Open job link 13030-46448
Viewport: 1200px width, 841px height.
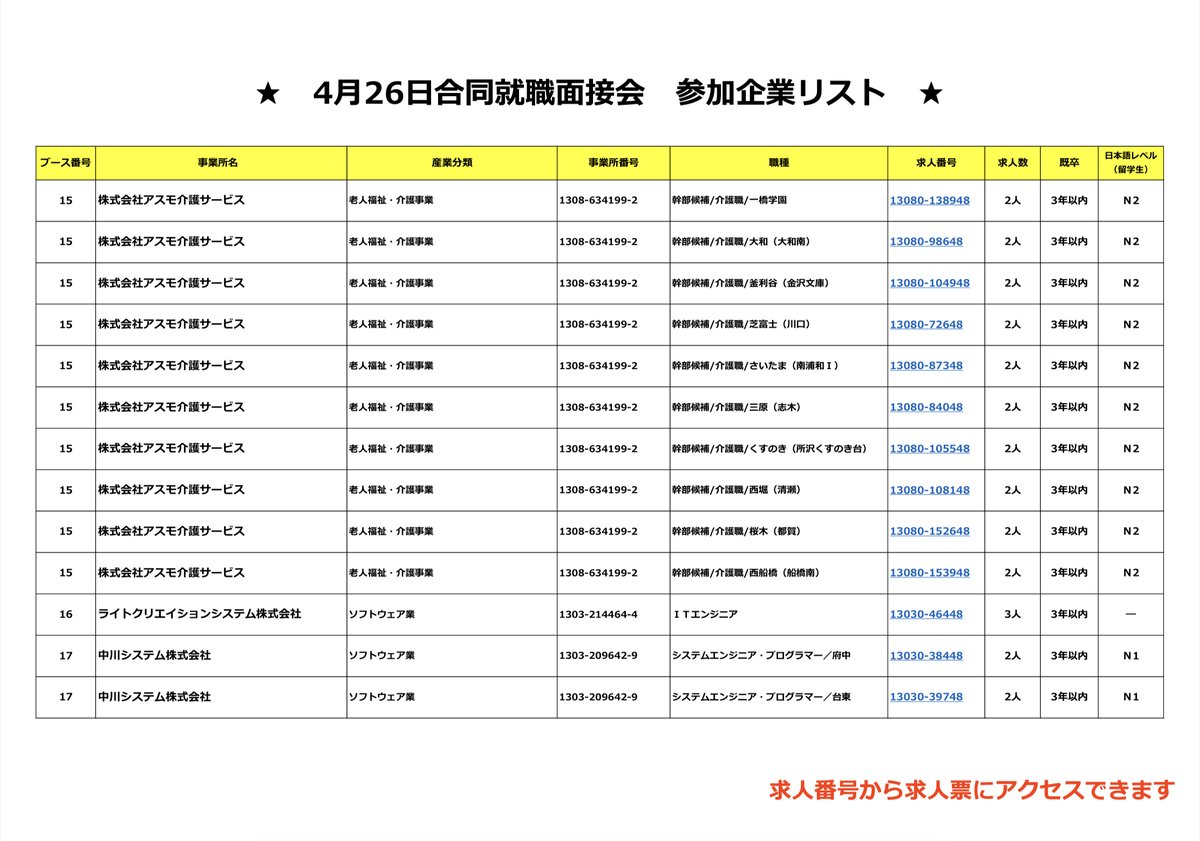(926, 615)
